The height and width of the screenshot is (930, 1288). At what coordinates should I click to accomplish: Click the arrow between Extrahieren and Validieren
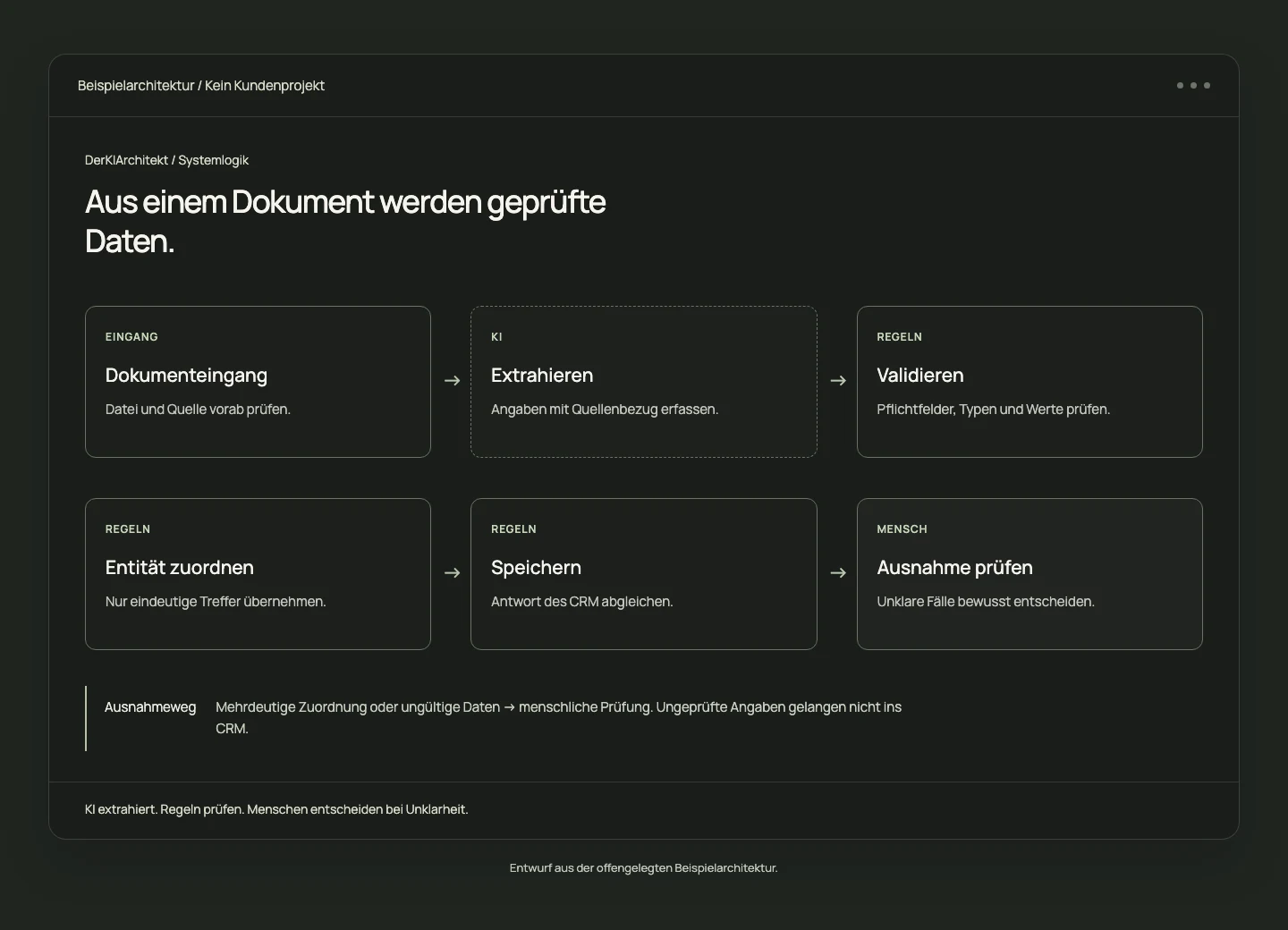pos(838,381)
